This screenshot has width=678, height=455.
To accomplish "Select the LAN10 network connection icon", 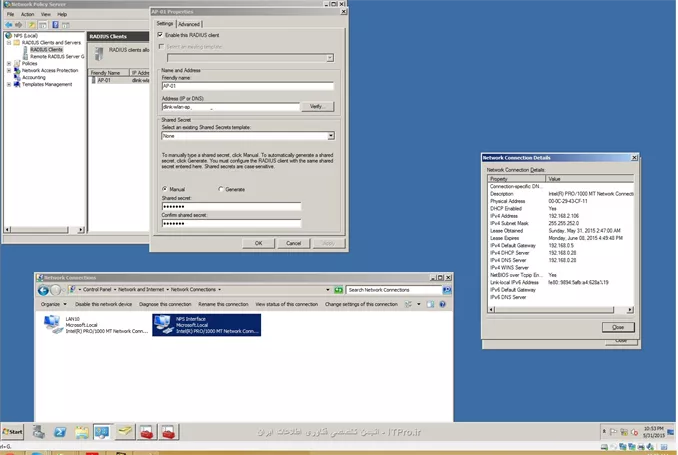I will [x=96, y=325].
